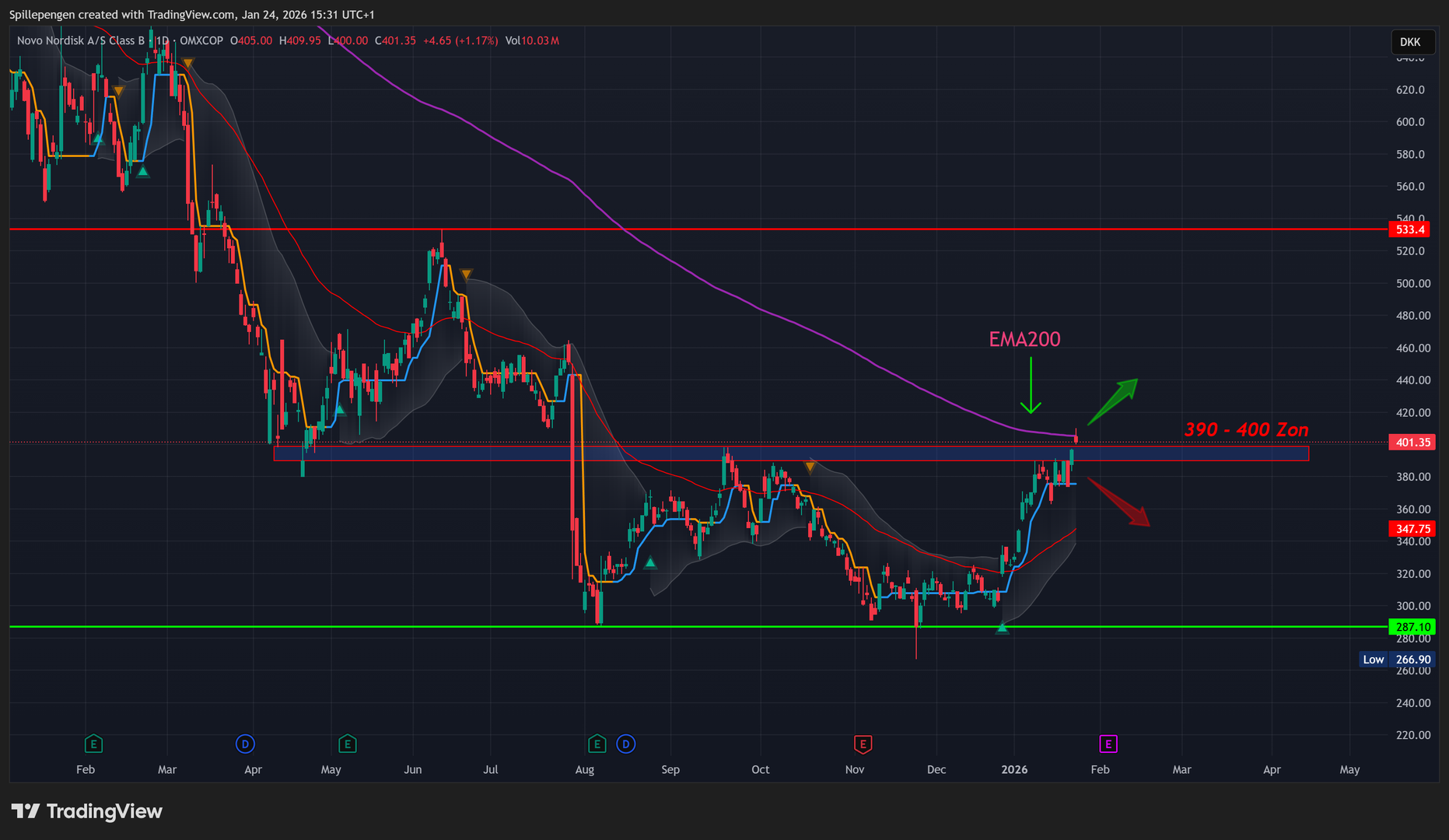Select the green upward arrow drawing
1449x840 pixels.
(x=1113, y=401)
